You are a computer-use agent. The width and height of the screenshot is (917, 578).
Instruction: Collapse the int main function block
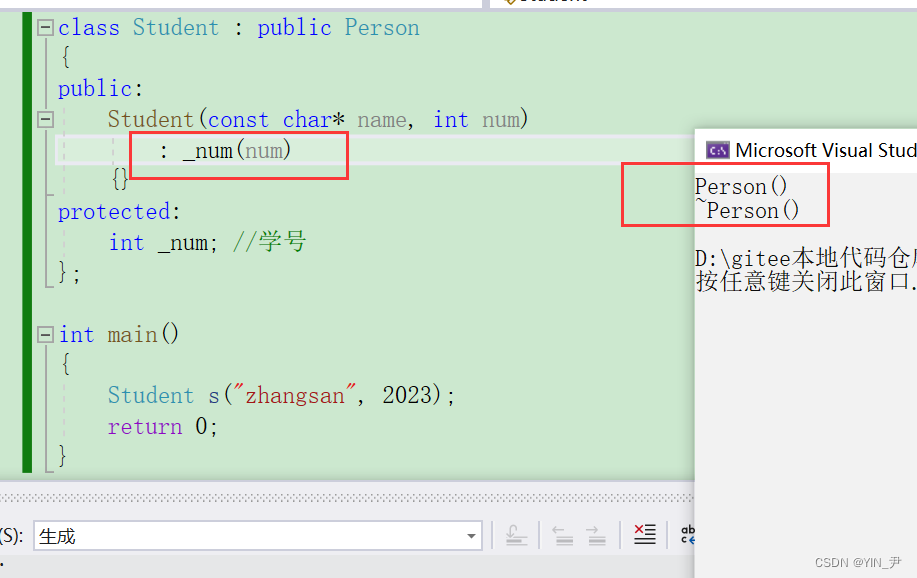pyautogui.click(x=46, y=335)
